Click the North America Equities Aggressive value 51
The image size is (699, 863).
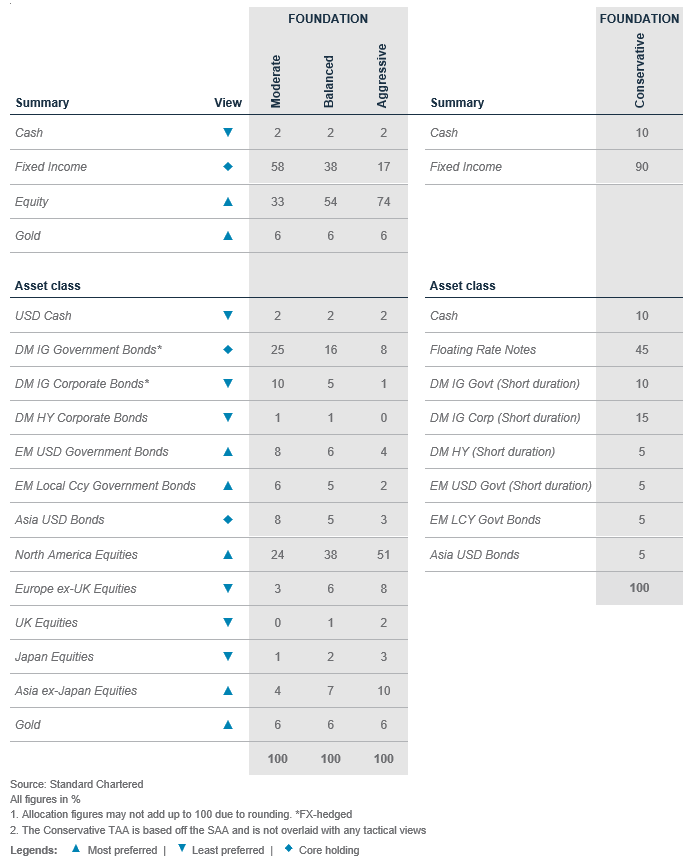pyautogui.click(x=382, y=554)
